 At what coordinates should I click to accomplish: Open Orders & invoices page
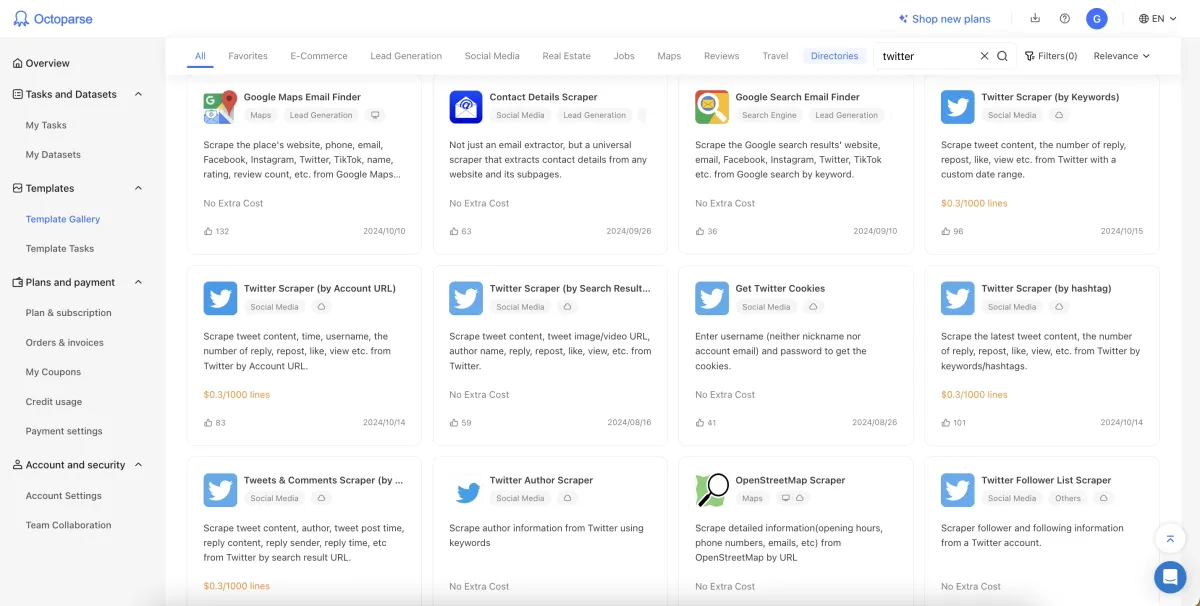click(x=65, y=343)
